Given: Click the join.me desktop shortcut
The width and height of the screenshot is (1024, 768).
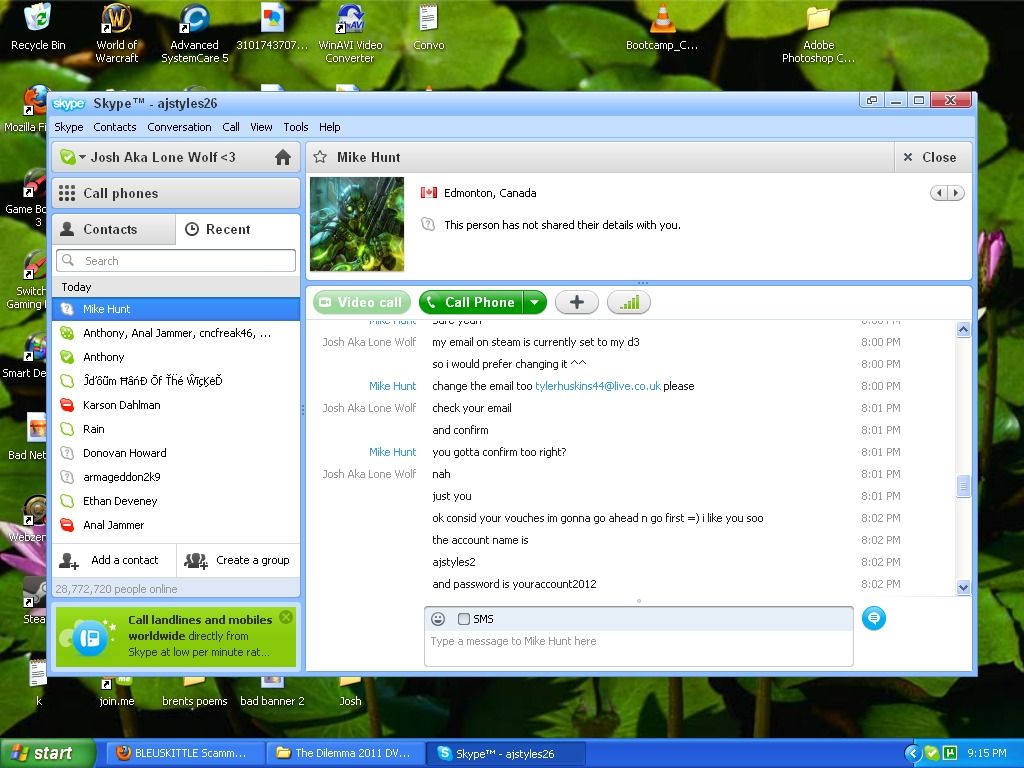Looking at the screenshot, I should [116, 692].
